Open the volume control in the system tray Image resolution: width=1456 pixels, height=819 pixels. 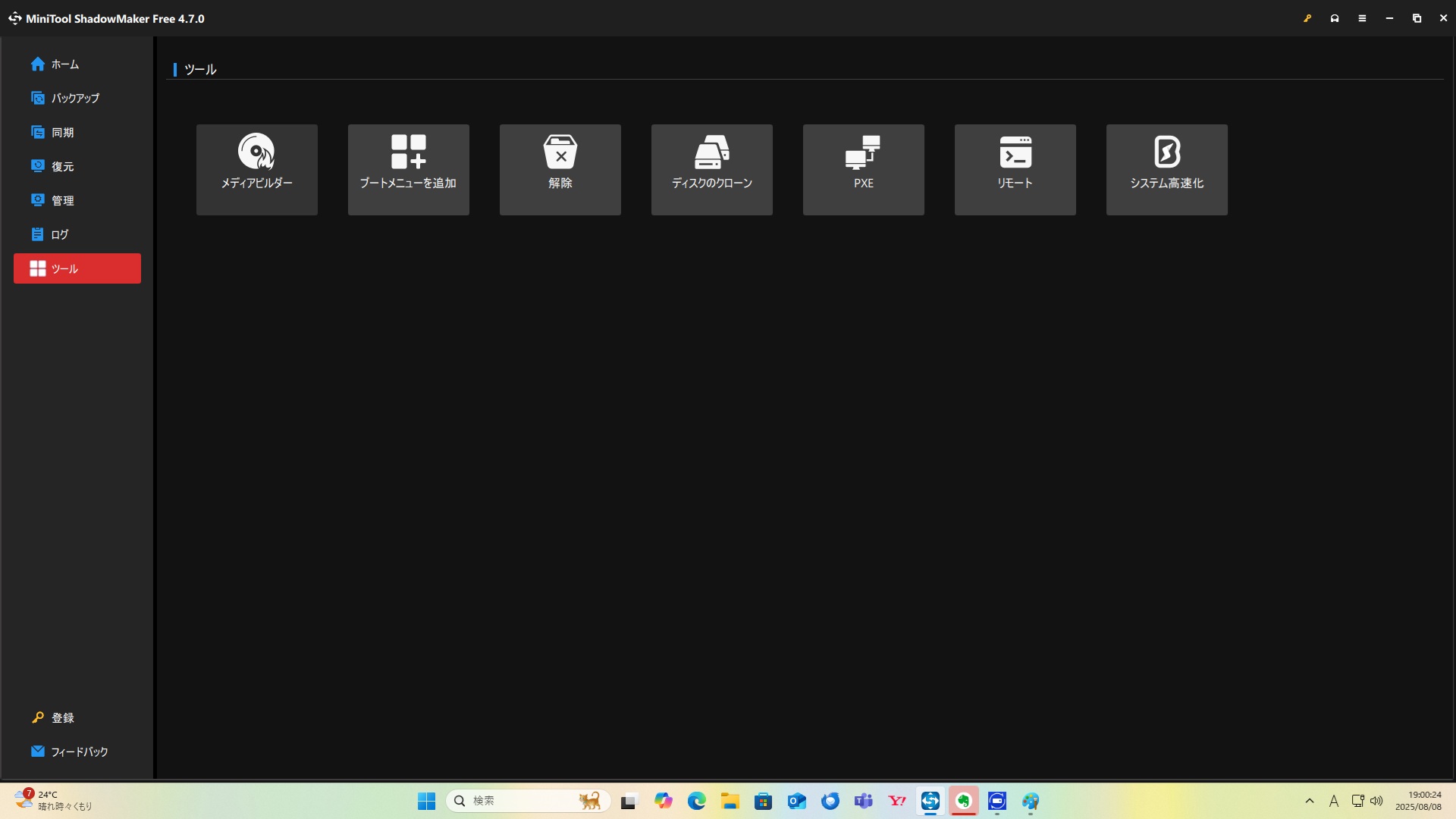click(1376, 801)
